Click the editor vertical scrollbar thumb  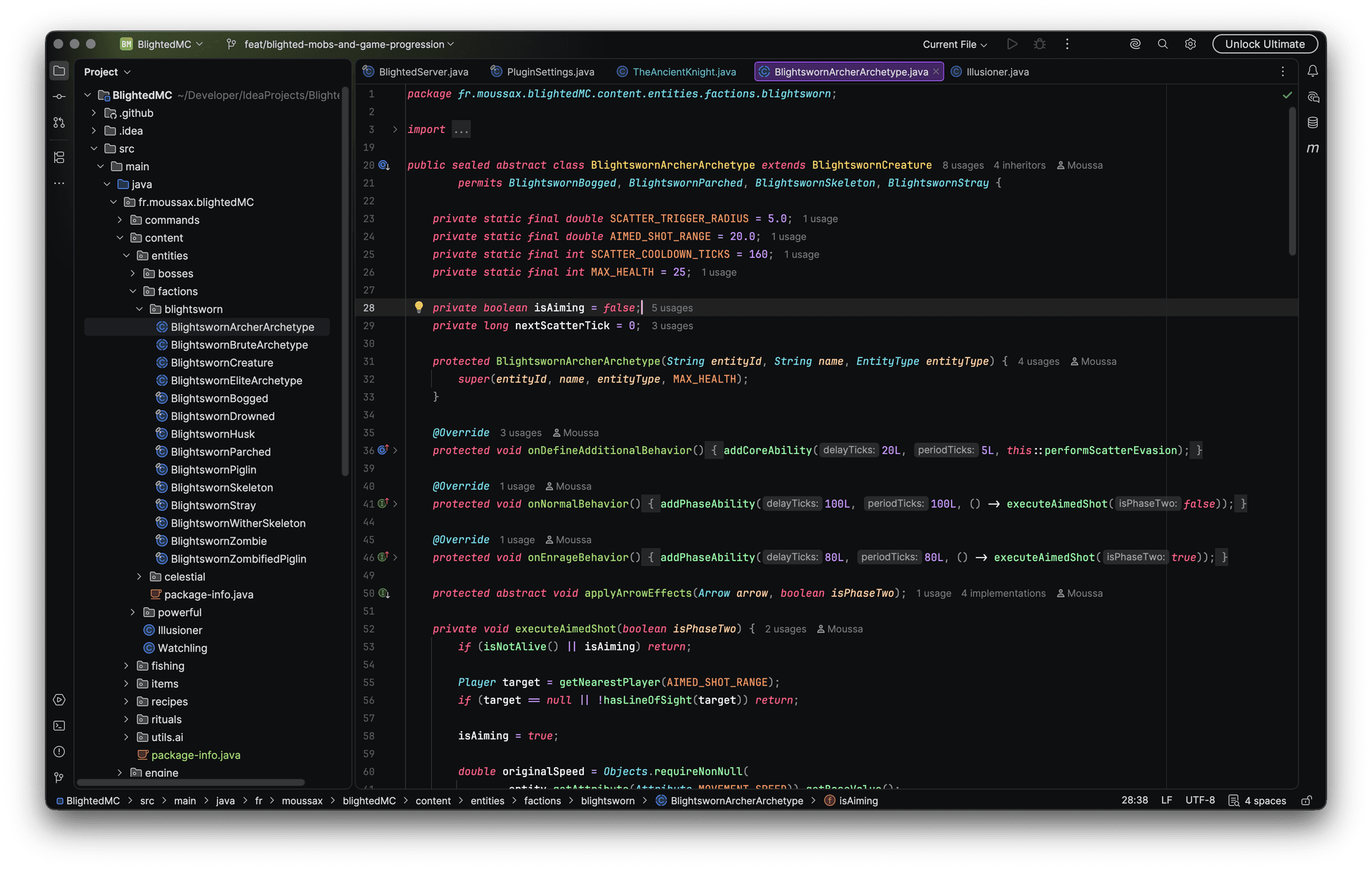pos(1292,182)
